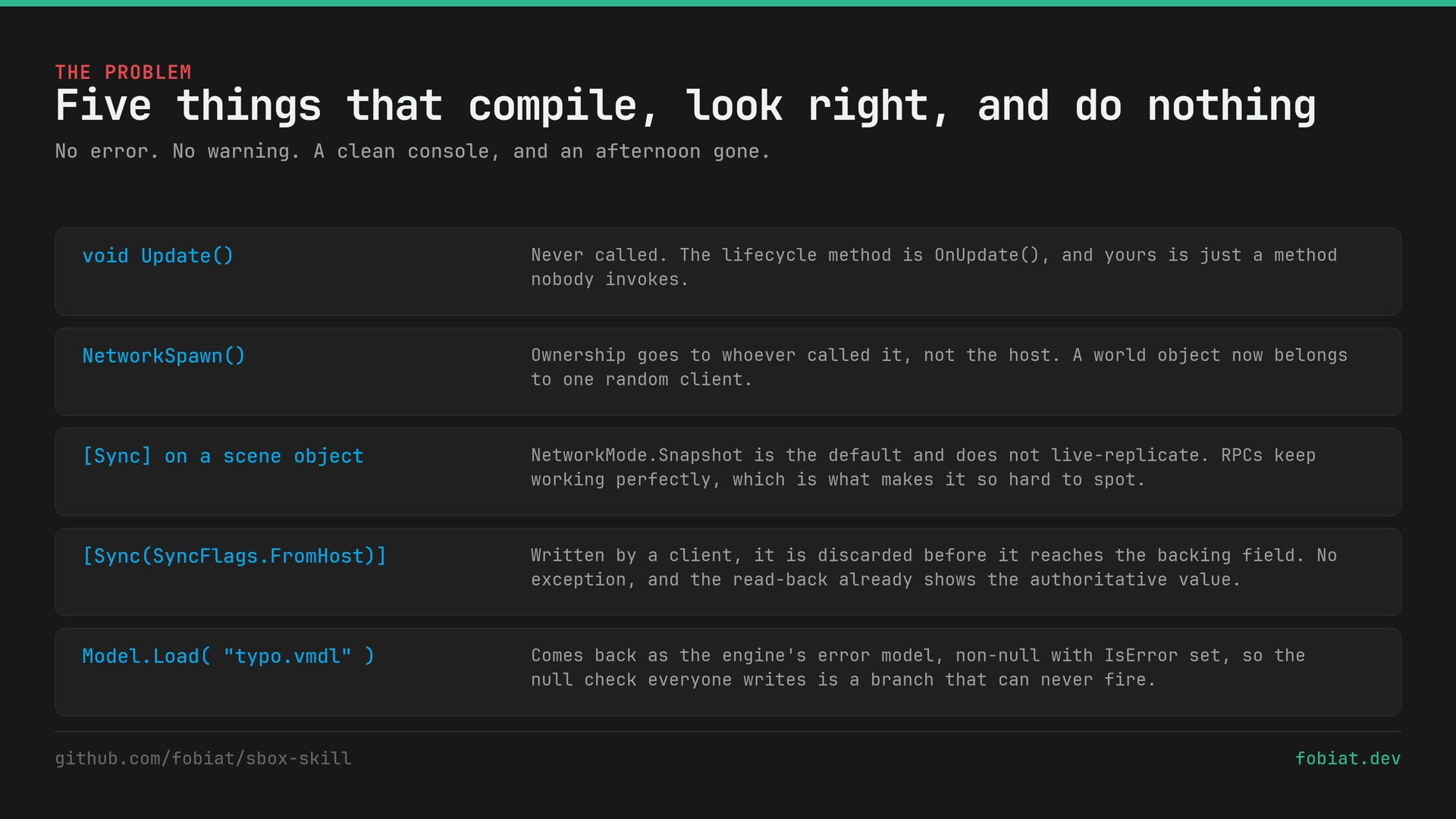Select the void Update() code label
1456x819 pixels.
click(x=158, y=256)
